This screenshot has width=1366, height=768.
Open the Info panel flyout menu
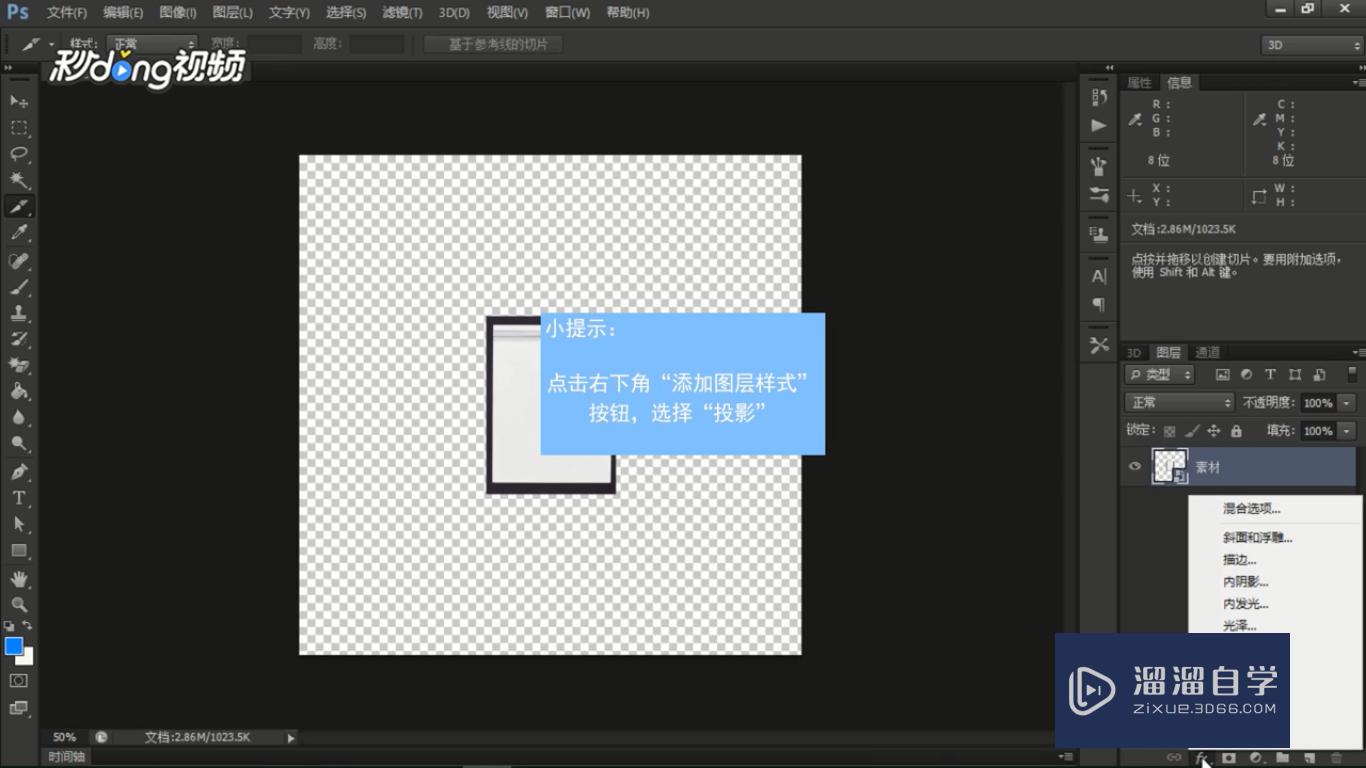[x=1358, y=82]
